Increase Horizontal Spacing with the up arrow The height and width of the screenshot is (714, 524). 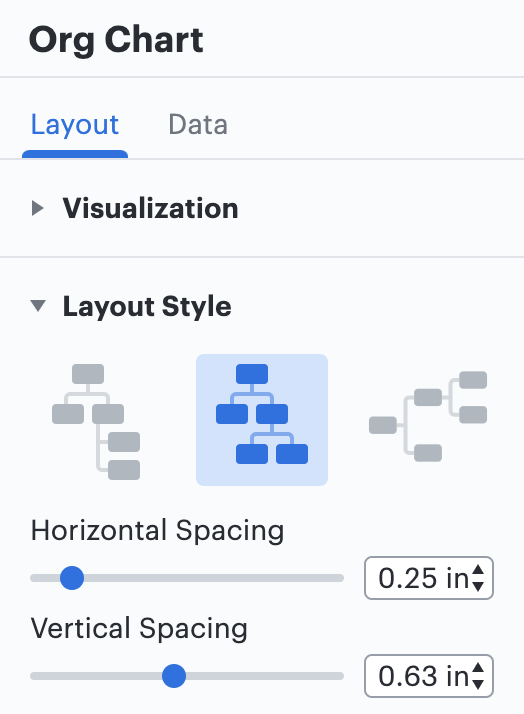pyautogui.click(x=478, y=570)
